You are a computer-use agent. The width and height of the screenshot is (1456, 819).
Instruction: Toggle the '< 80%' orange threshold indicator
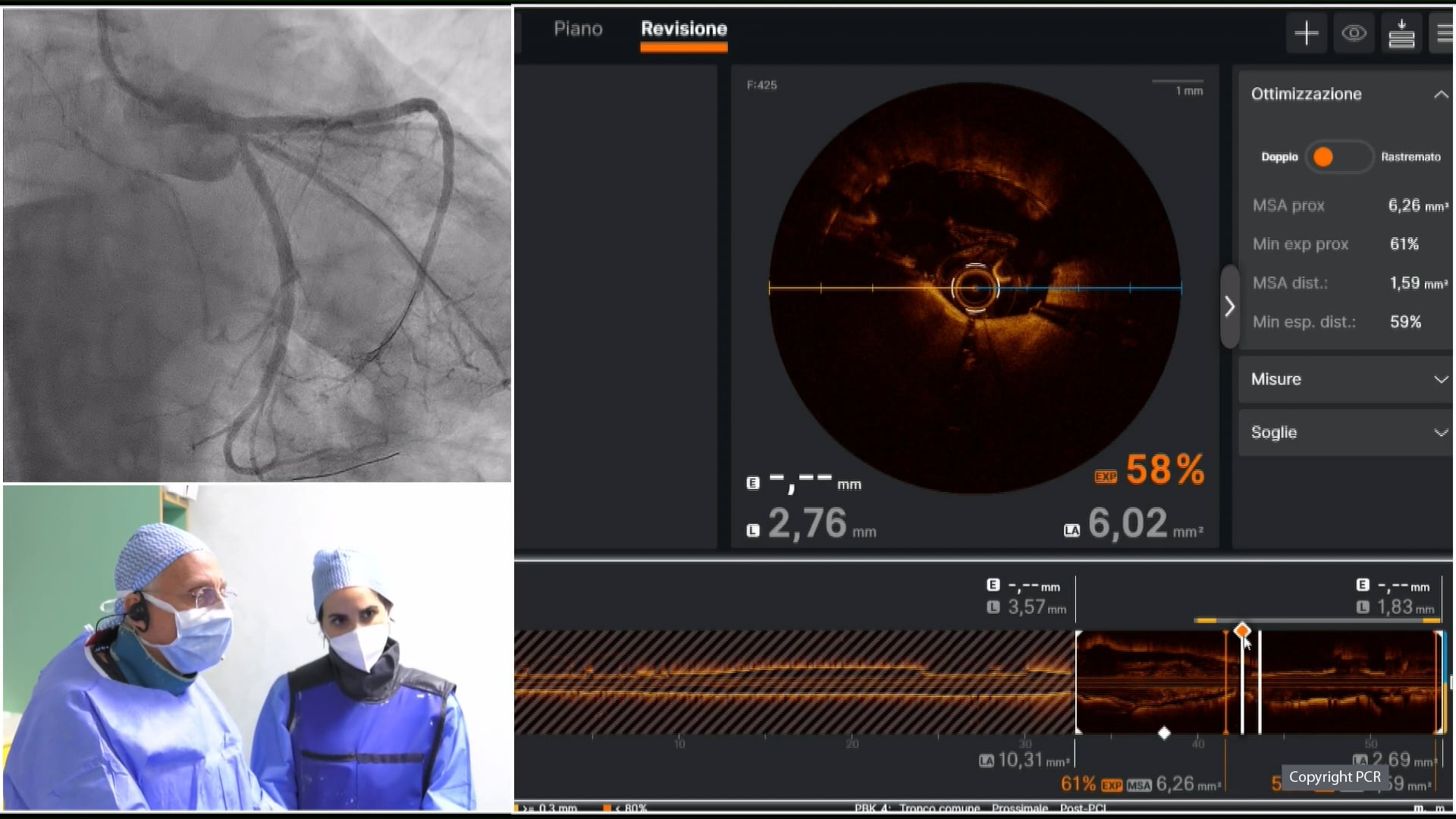click(607, 809)
